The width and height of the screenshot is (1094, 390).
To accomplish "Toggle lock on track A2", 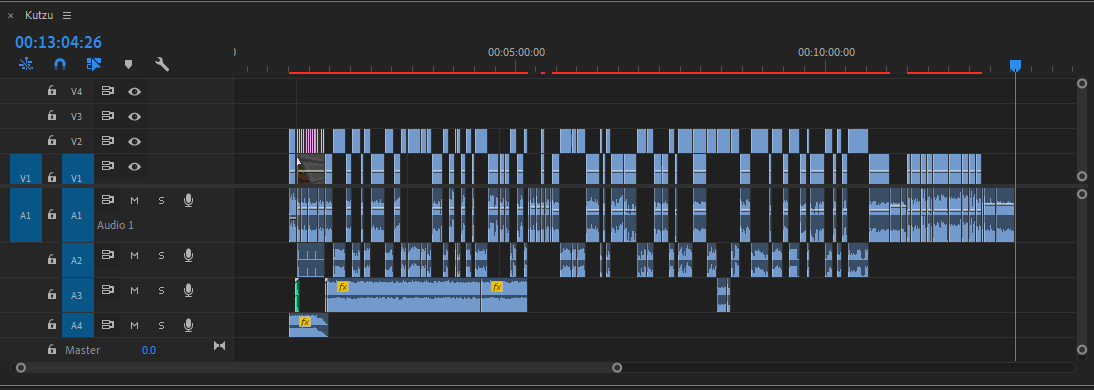I will [52, 260].
